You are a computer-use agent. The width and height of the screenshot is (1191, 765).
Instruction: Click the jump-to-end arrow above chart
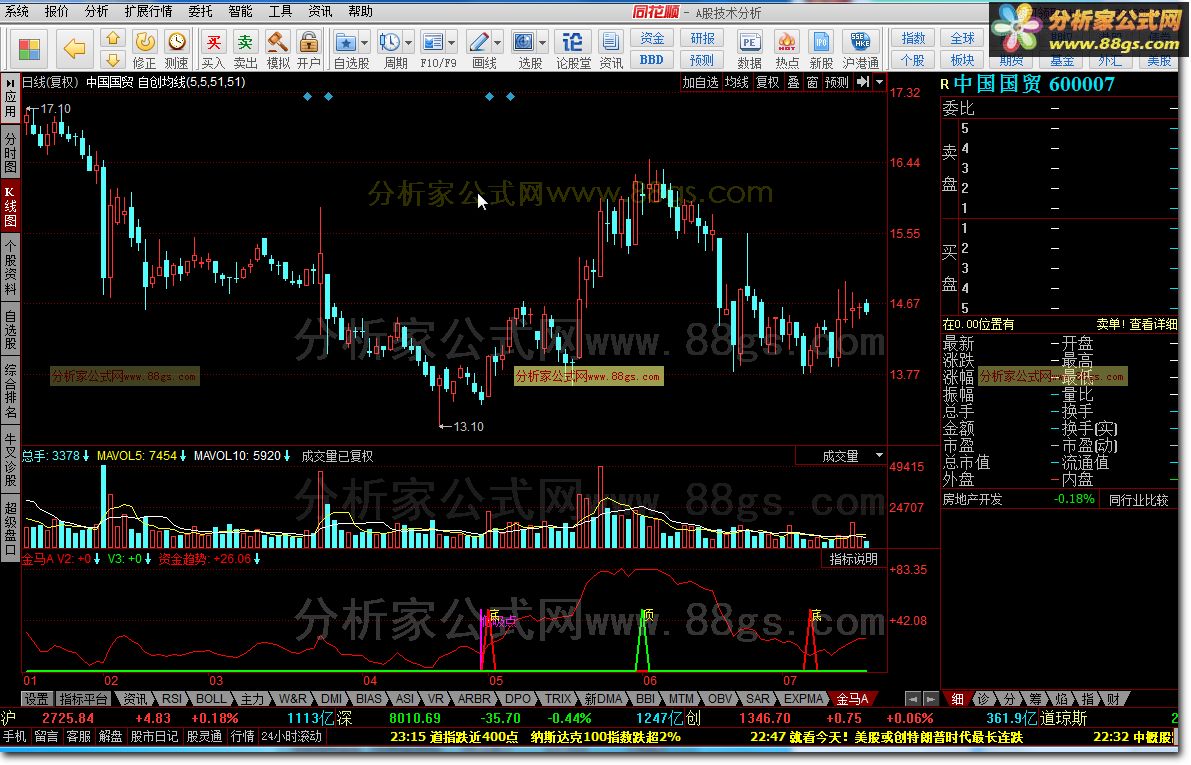tap(863, 82)
